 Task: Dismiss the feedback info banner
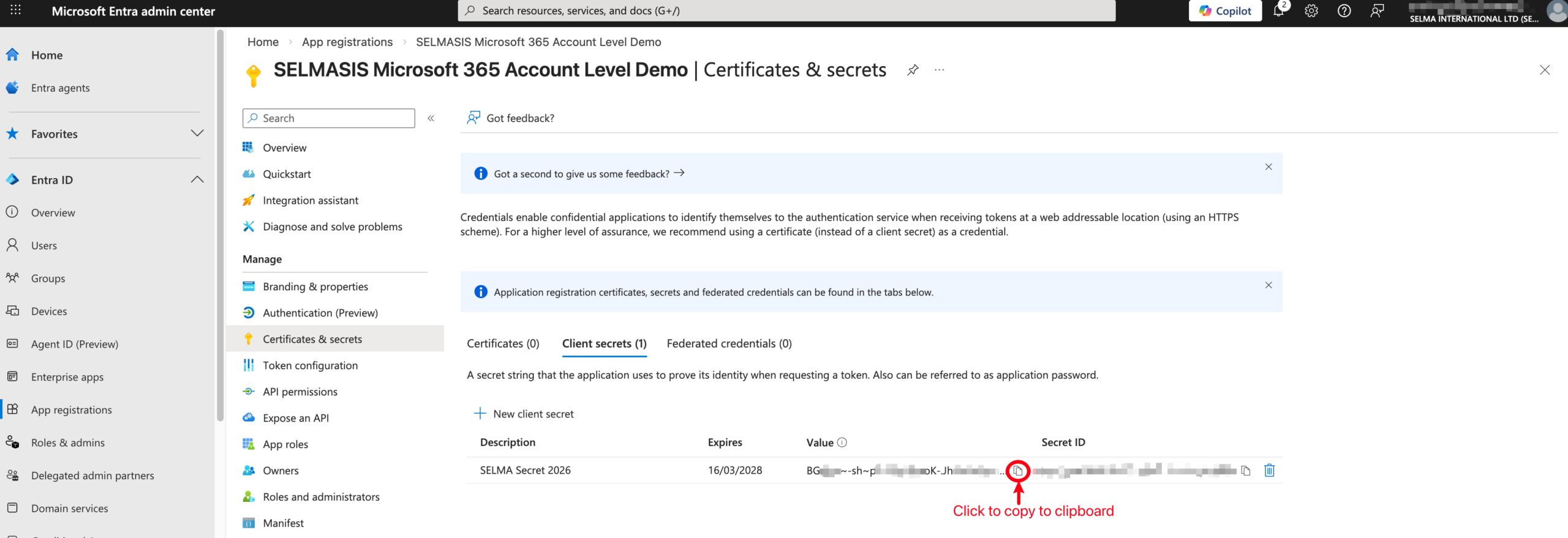coord(1268,167)
